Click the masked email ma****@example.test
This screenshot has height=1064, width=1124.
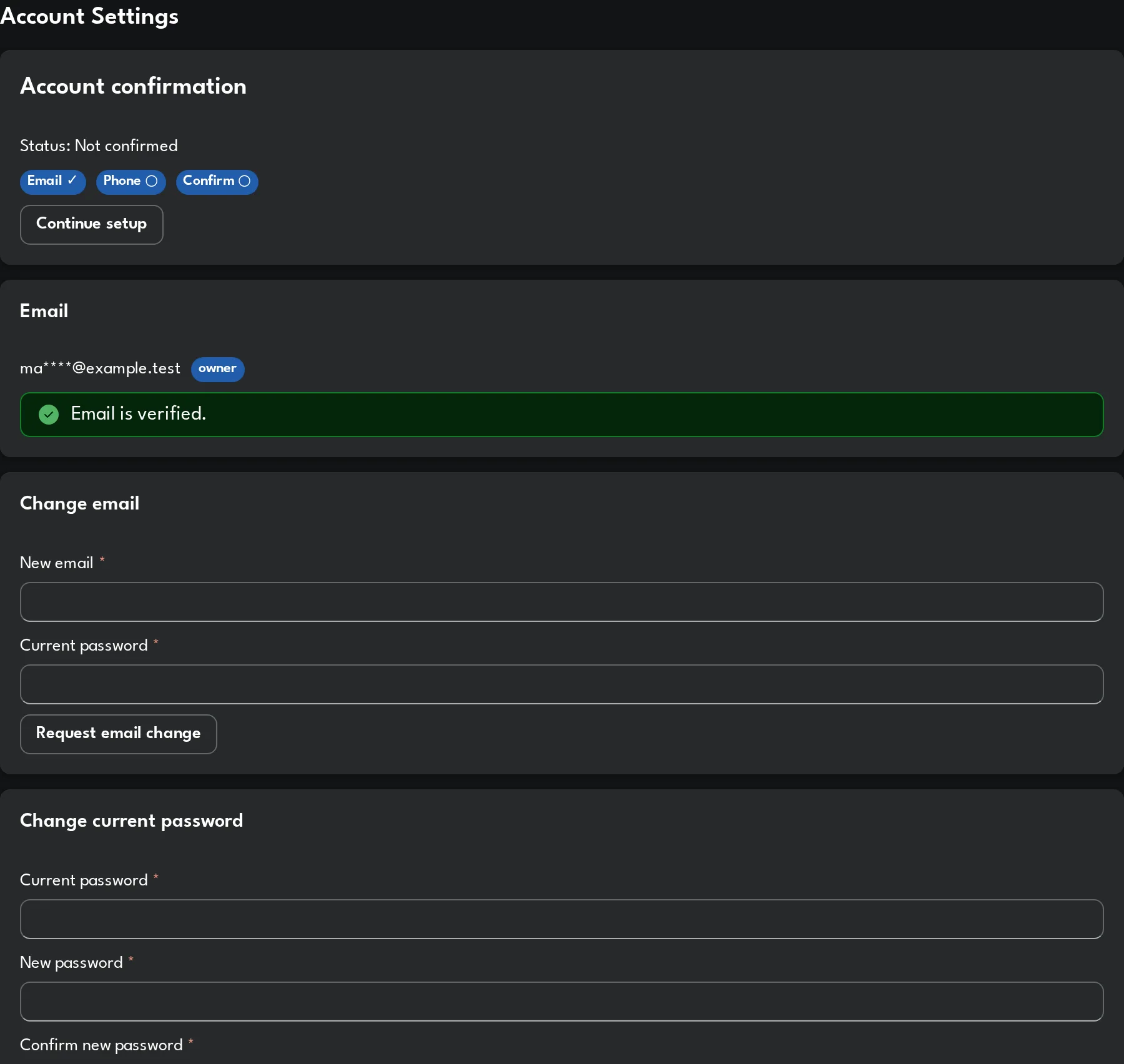[100, 368]
